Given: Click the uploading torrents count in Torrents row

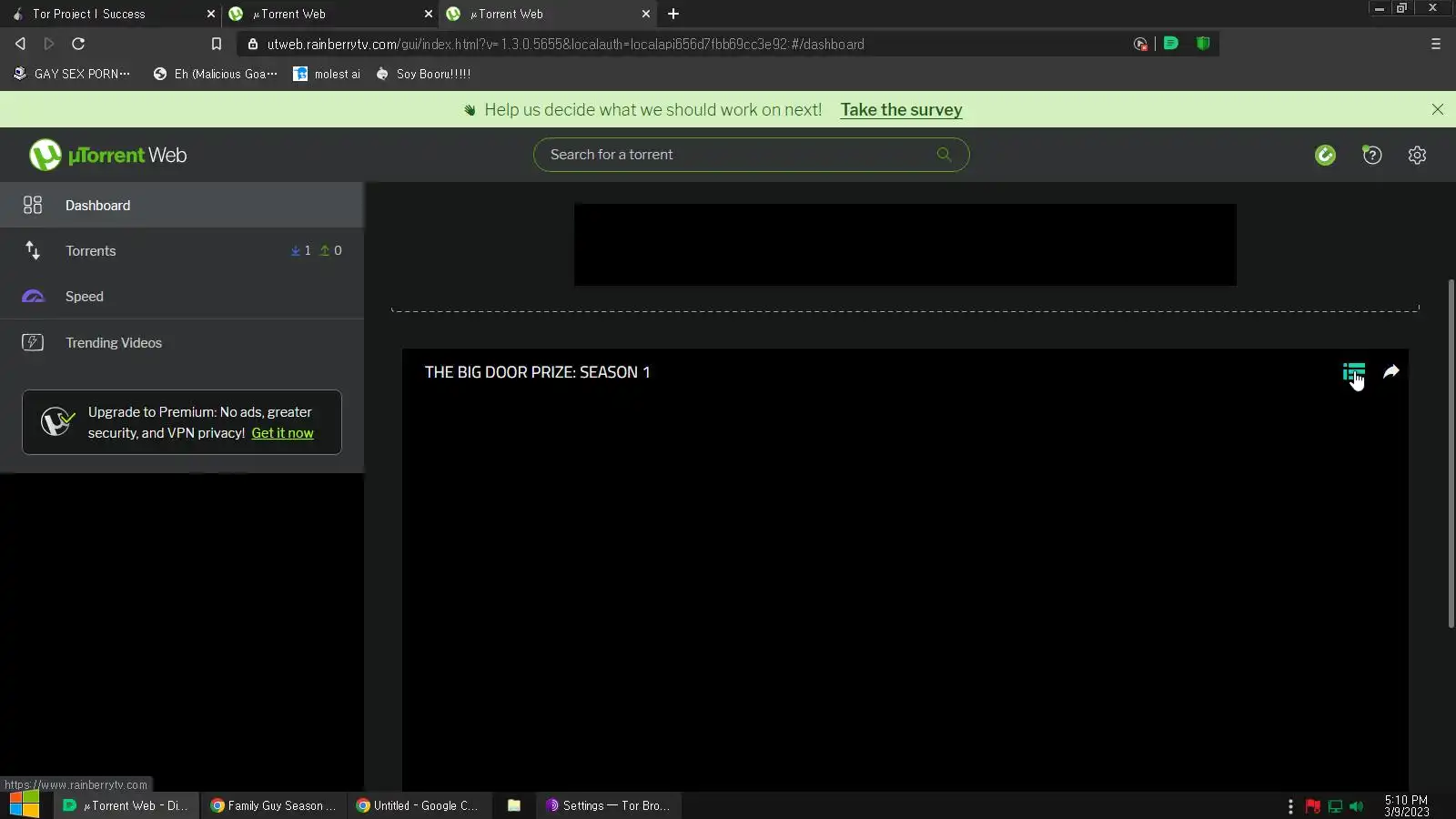Looking at the screenshot, I should pos(331,250).
